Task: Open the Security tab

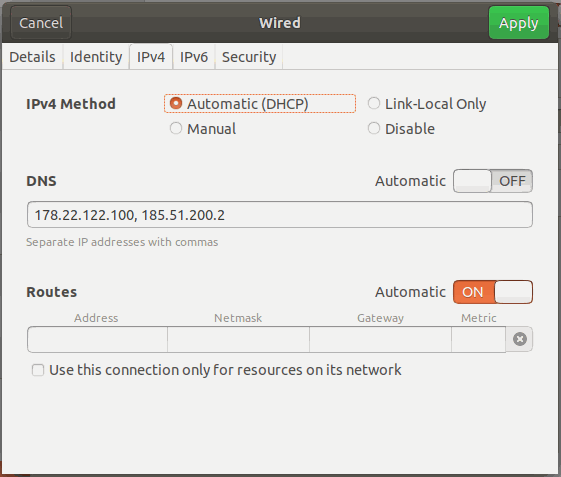Action: (x=249, y=57)
